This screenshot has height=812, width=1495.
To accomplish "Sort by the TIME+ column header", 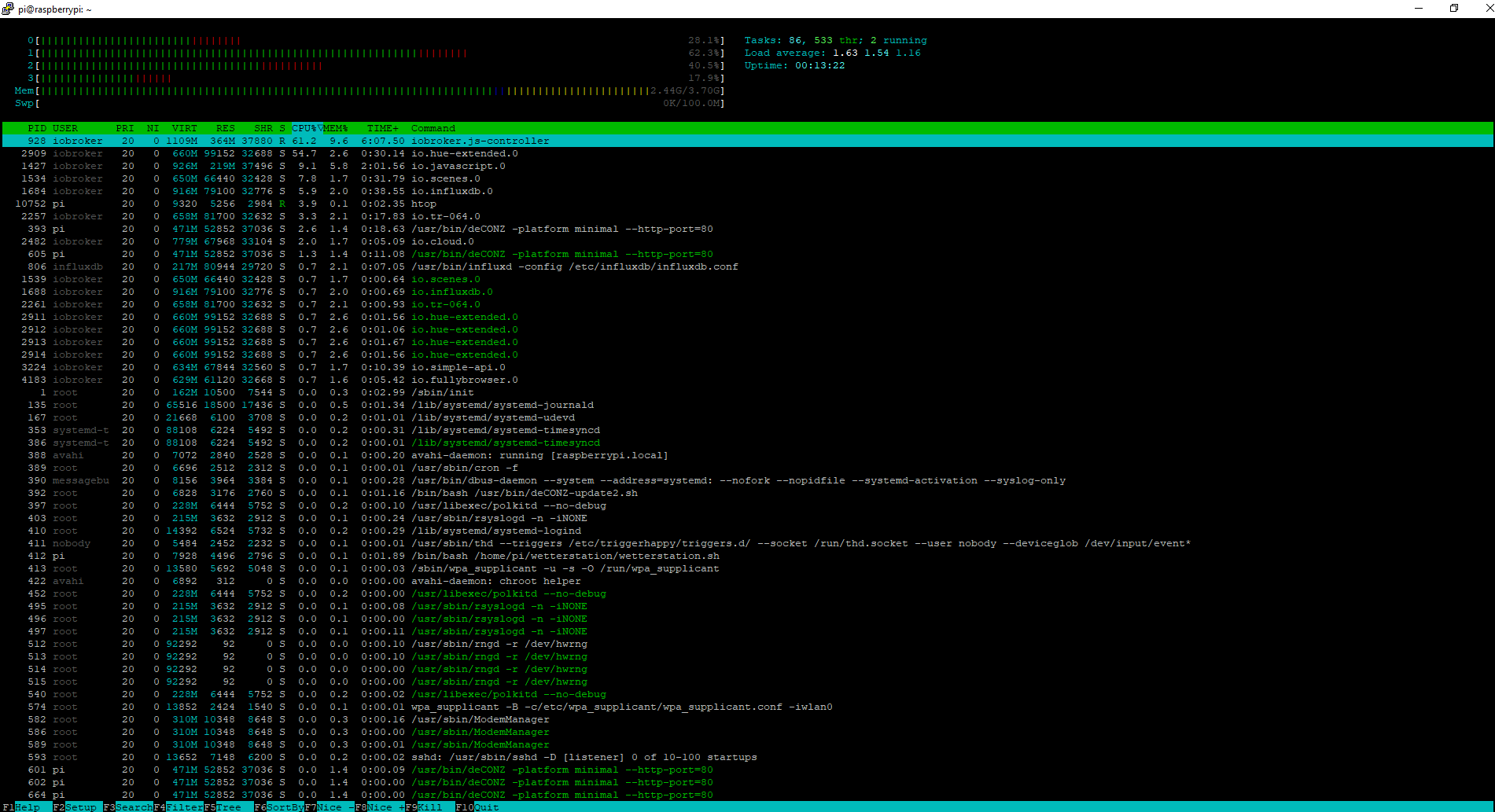I will (x=382, y=128).
